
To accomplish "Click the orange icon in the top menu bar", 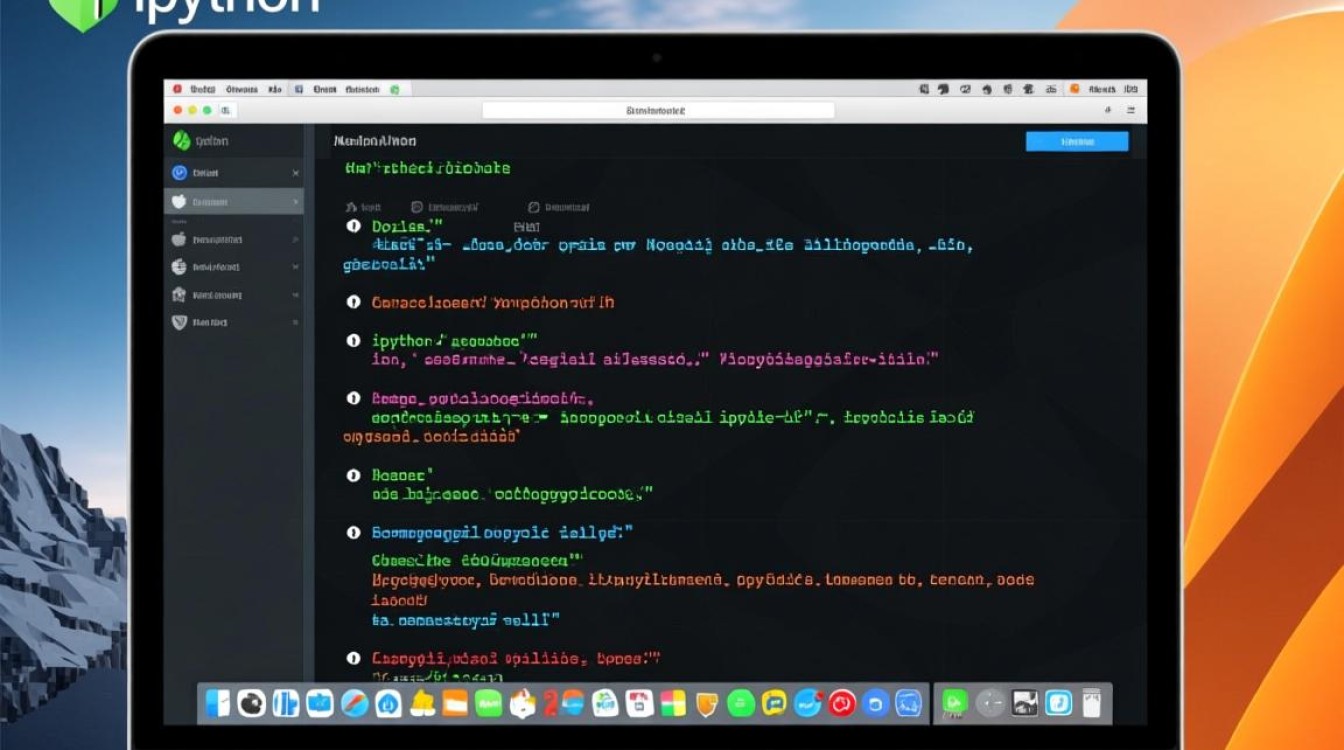I will coord(1075,89).
